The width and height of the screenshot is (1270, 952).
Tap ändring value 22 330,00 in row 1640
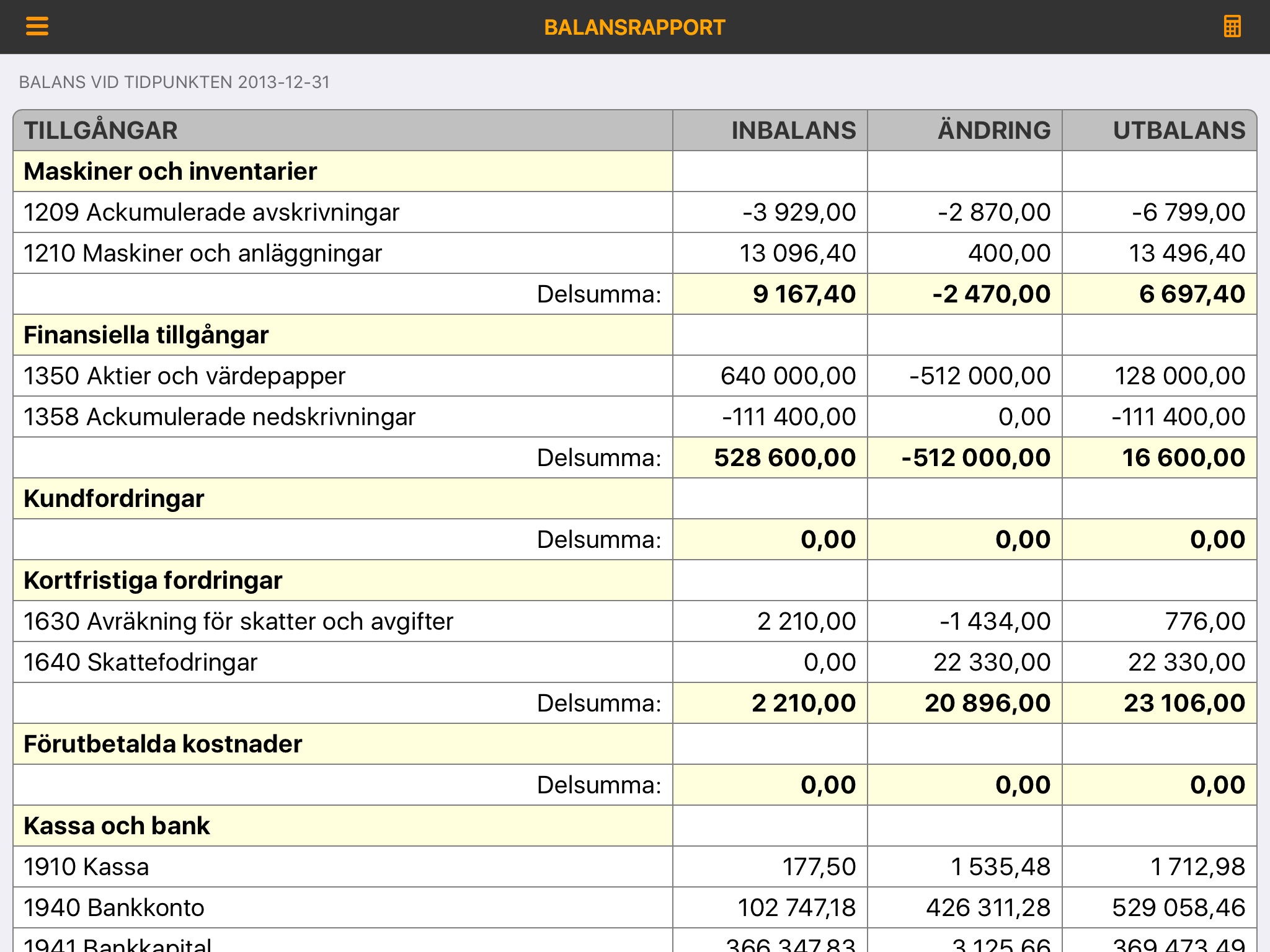[992, 662]
